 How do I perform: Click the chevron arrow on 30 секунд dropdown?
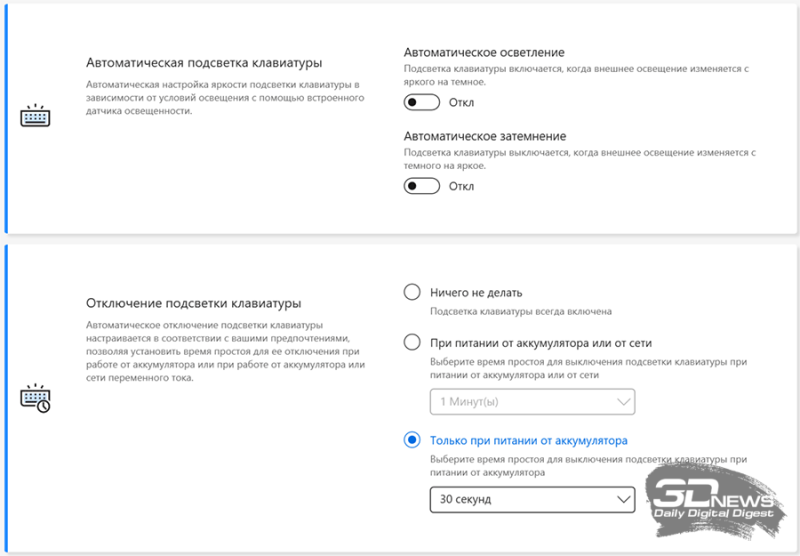pyautogui.click(x=624, y=498)
